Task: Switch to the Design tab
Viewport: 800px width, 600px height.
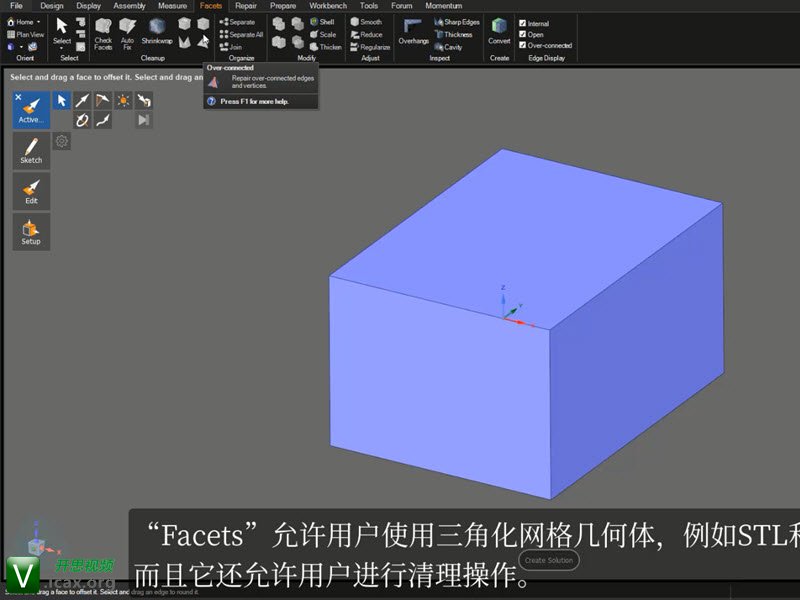Action: (x=52, y=6)
